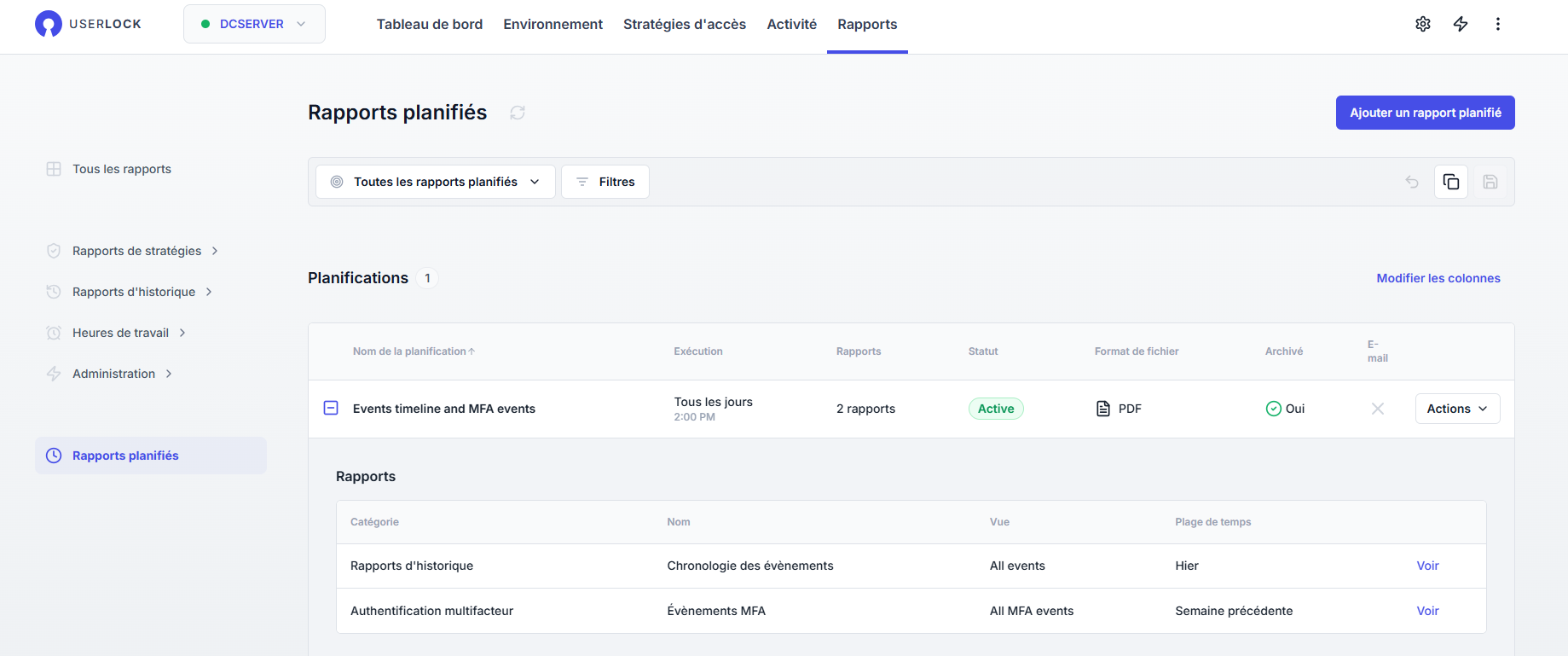Click the undo changes icon in toolbar
The image size is (1568, 656).
point(1412,182)
